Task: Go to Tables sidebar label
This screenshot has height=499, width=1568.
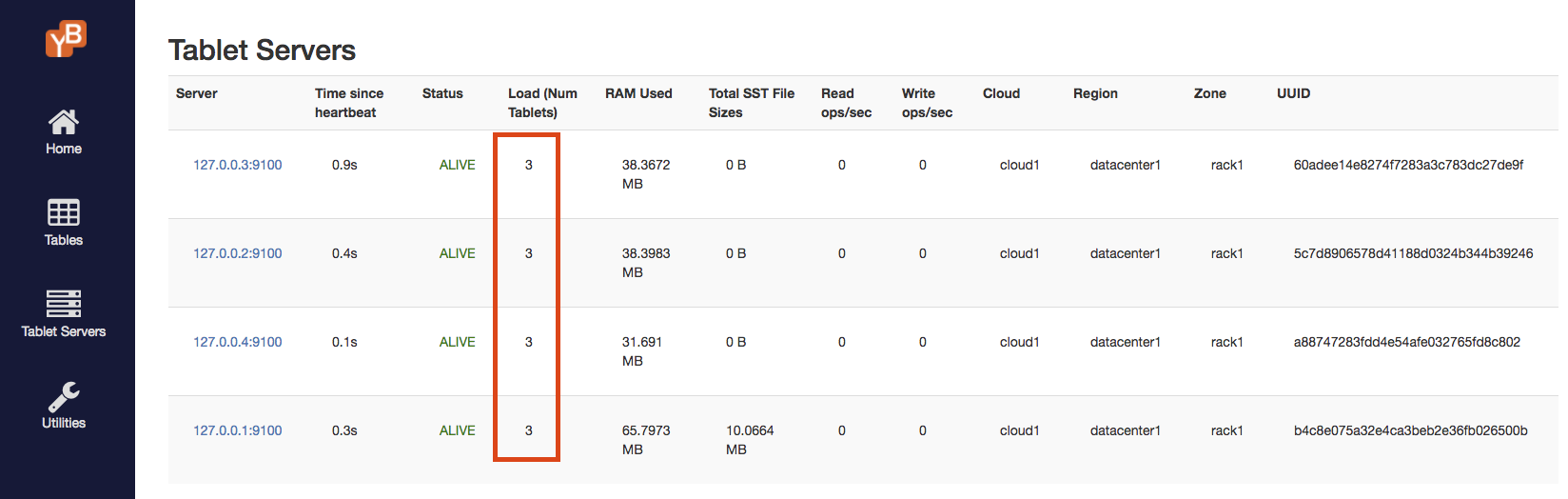Action: [64, 240]
